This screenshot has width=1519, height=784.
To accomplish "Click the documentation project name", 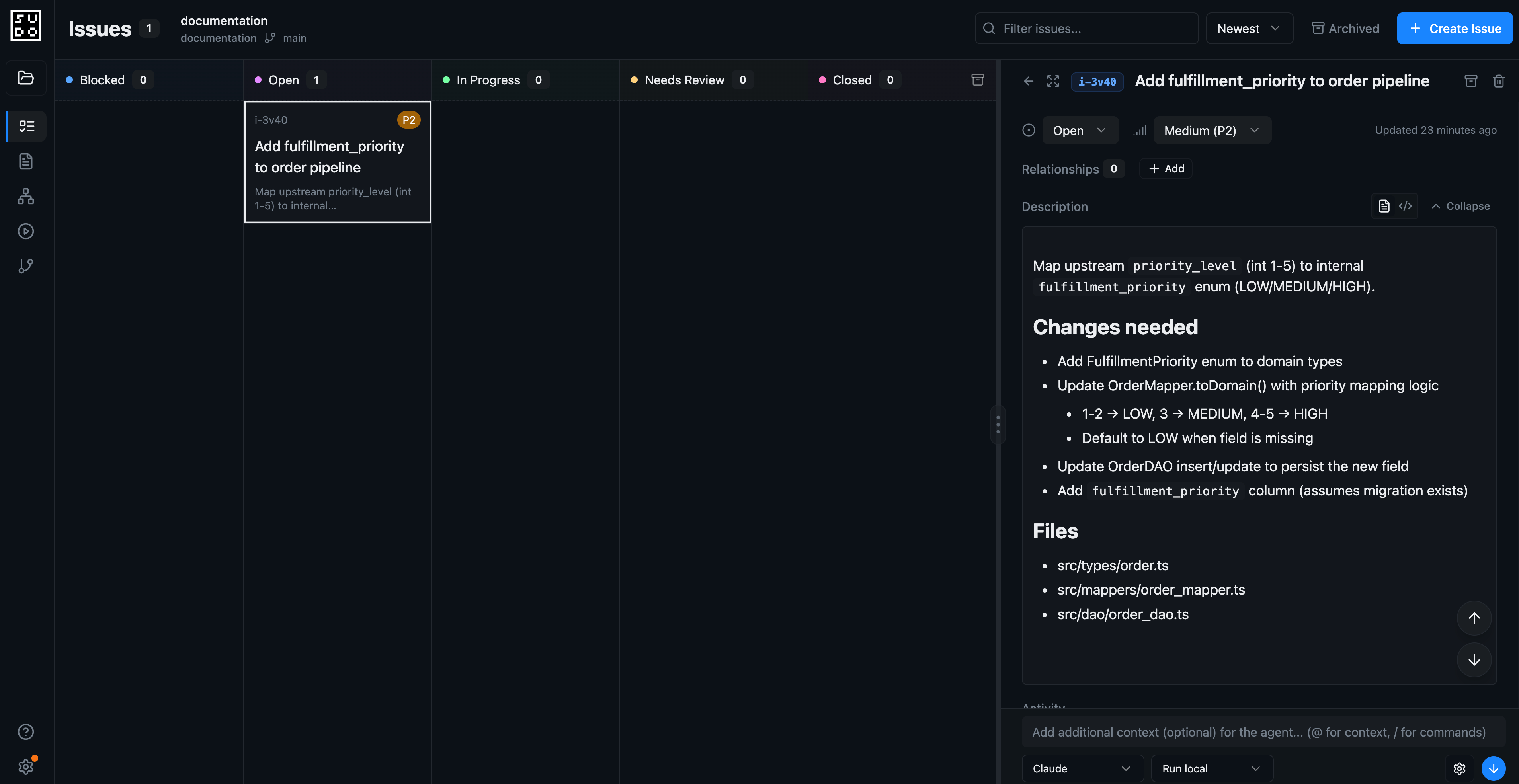I will (224, 21).
